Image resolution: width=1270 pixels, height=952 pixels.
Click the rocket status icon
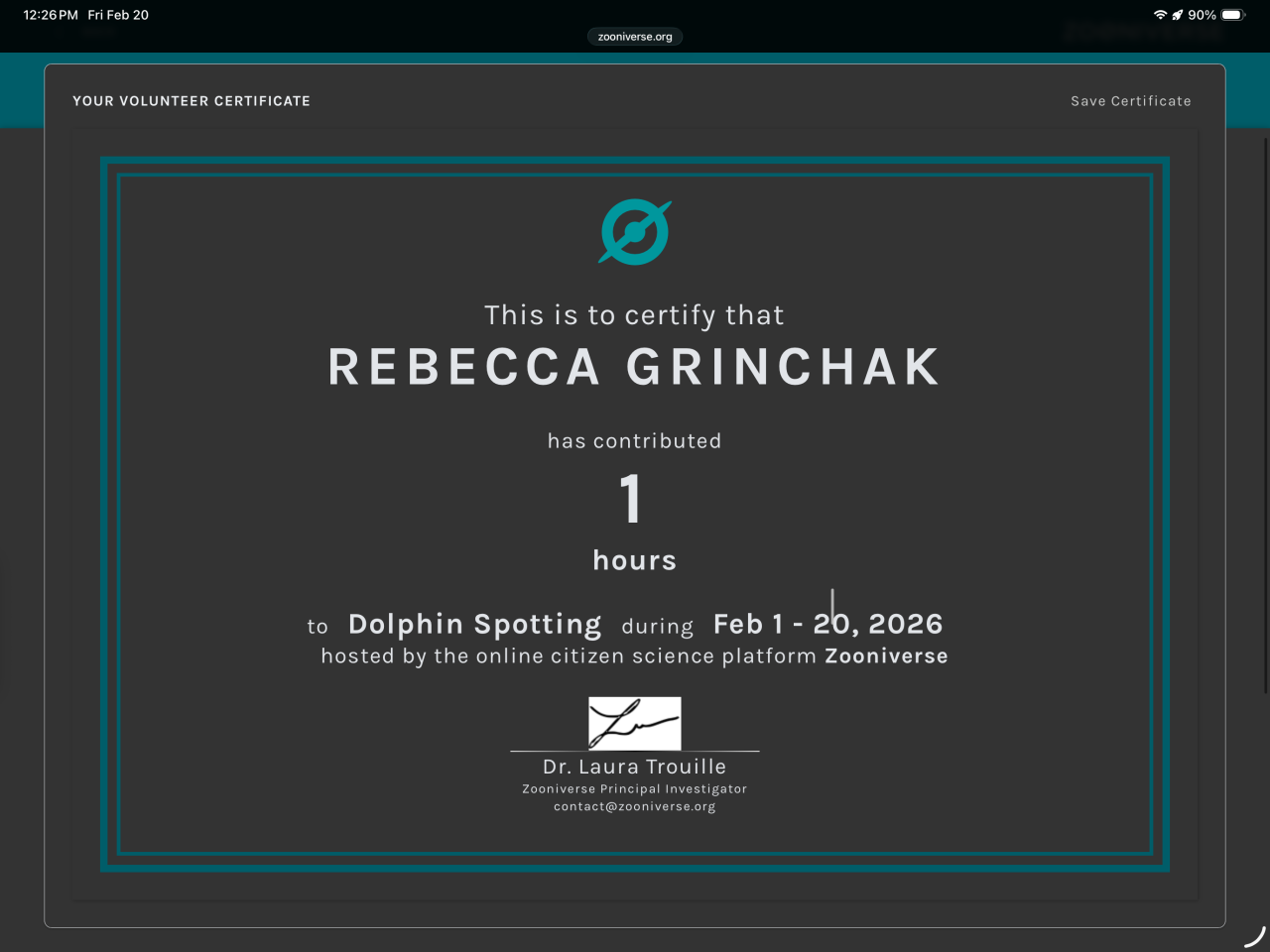(x=1178, y=15)
